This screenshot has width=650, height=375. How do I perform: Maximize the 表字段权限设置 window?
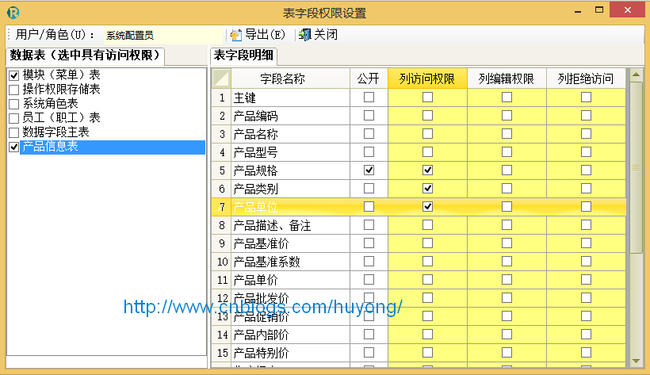[599, 10]
